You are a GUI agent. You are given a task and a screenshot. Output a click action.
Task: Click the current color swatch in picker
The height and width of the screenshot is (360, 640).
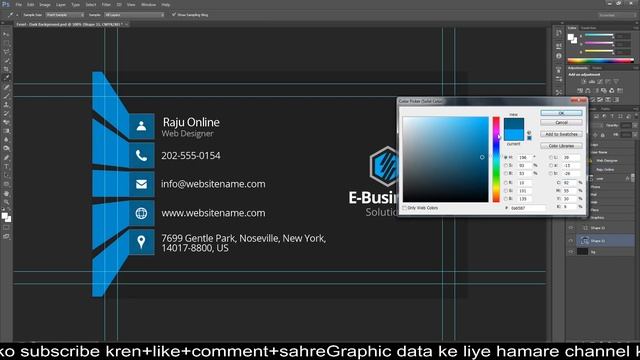[x=514, y=135]
